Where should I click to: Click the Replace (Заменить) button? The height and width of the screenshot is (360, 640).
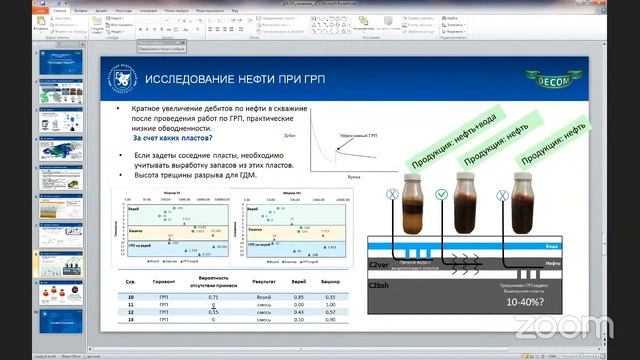(x=453, y=25)
